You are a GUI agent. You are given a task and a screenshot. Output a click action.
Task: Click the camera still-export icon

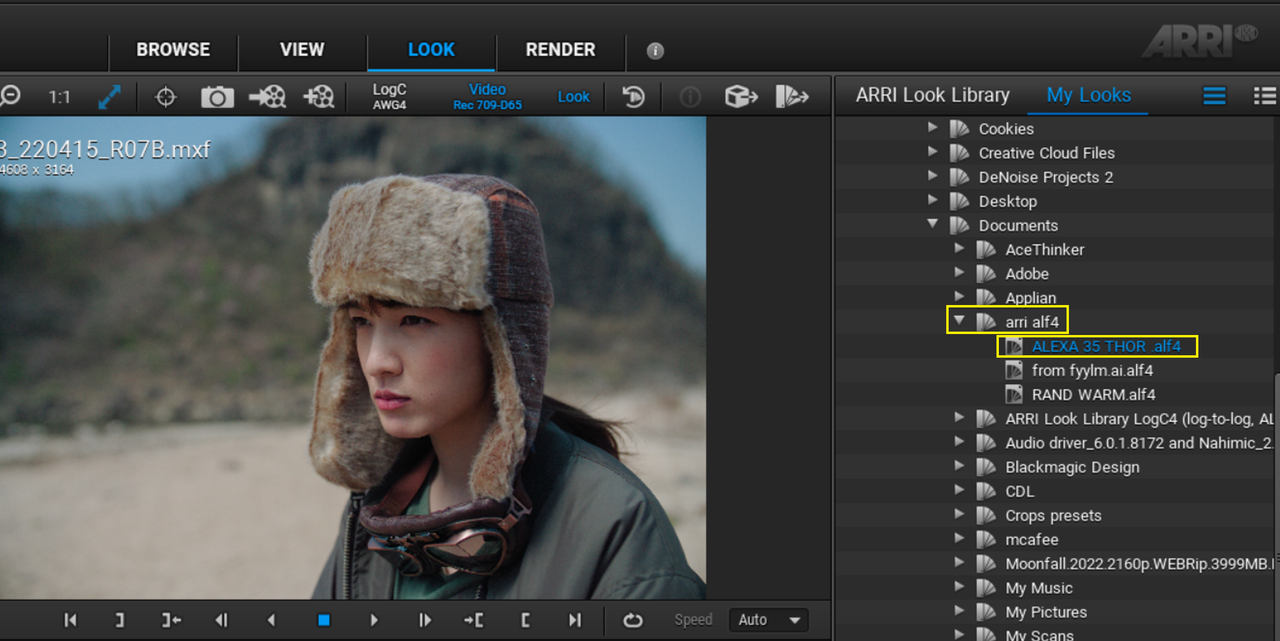point(217,97)
